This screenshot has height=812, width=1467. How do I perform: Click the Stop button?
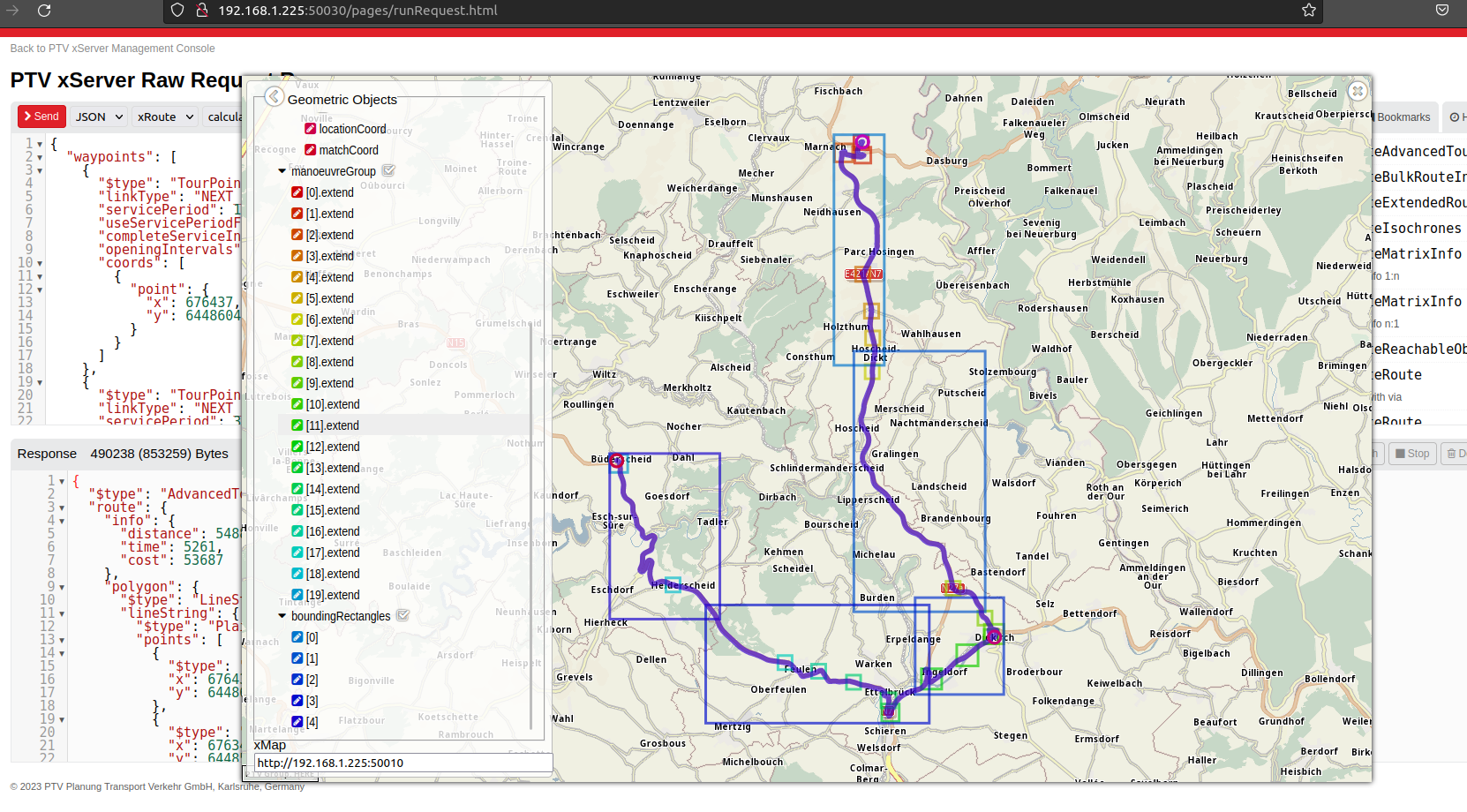(1412, 454)
